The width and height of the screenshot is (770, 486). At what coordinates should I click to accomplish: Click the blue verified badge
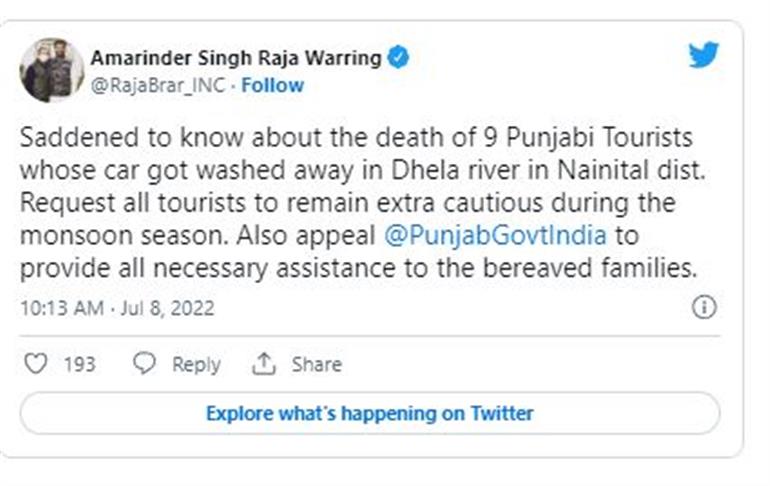397,58
